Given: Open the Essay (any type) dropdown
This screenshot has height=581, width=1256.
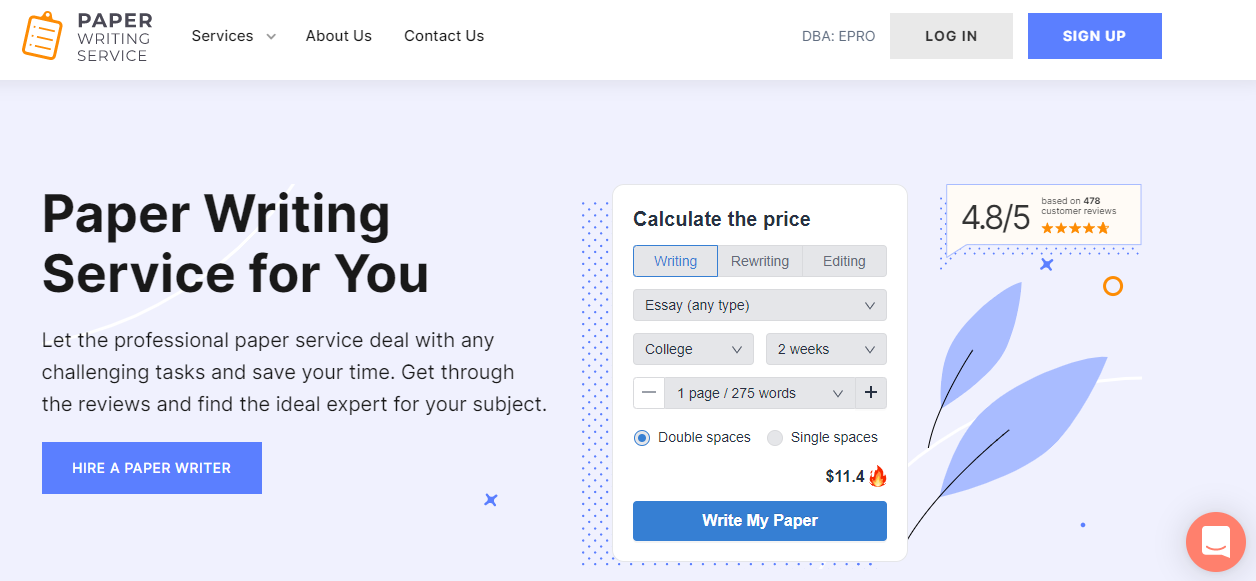Looking at the screenshot, I should (x=759, y=305).
